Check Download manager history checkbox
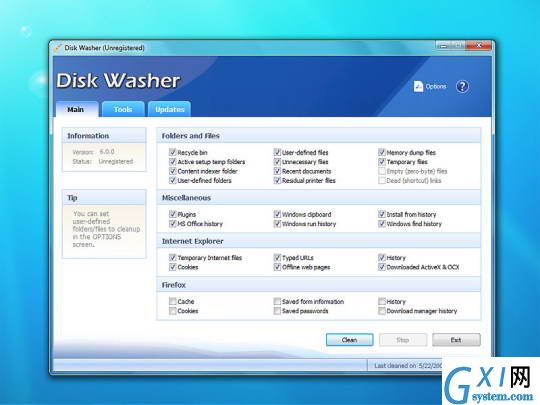 point(382,311)
